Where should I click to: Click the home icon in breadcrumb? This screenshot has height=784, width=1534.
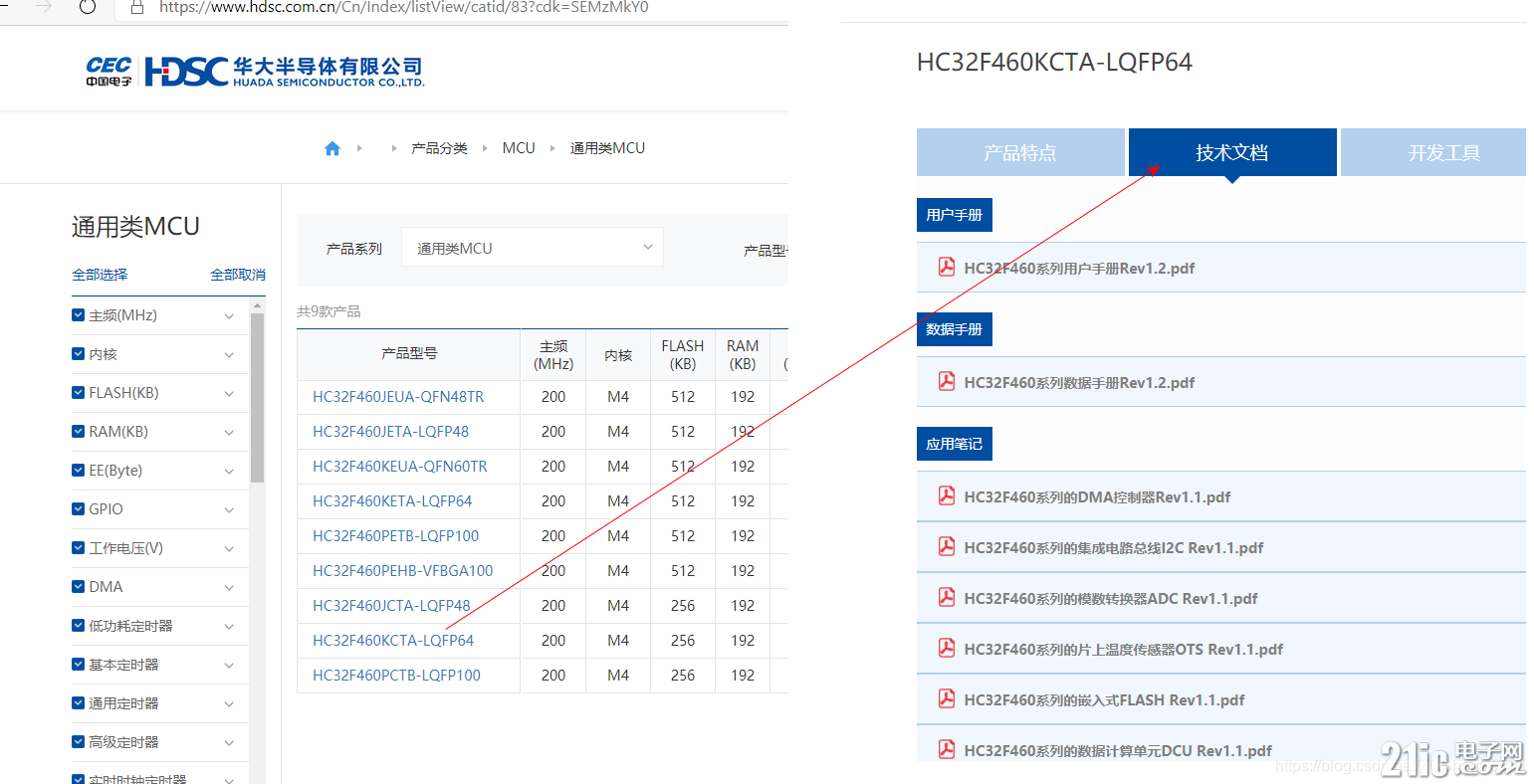click(x=332, y=148)
